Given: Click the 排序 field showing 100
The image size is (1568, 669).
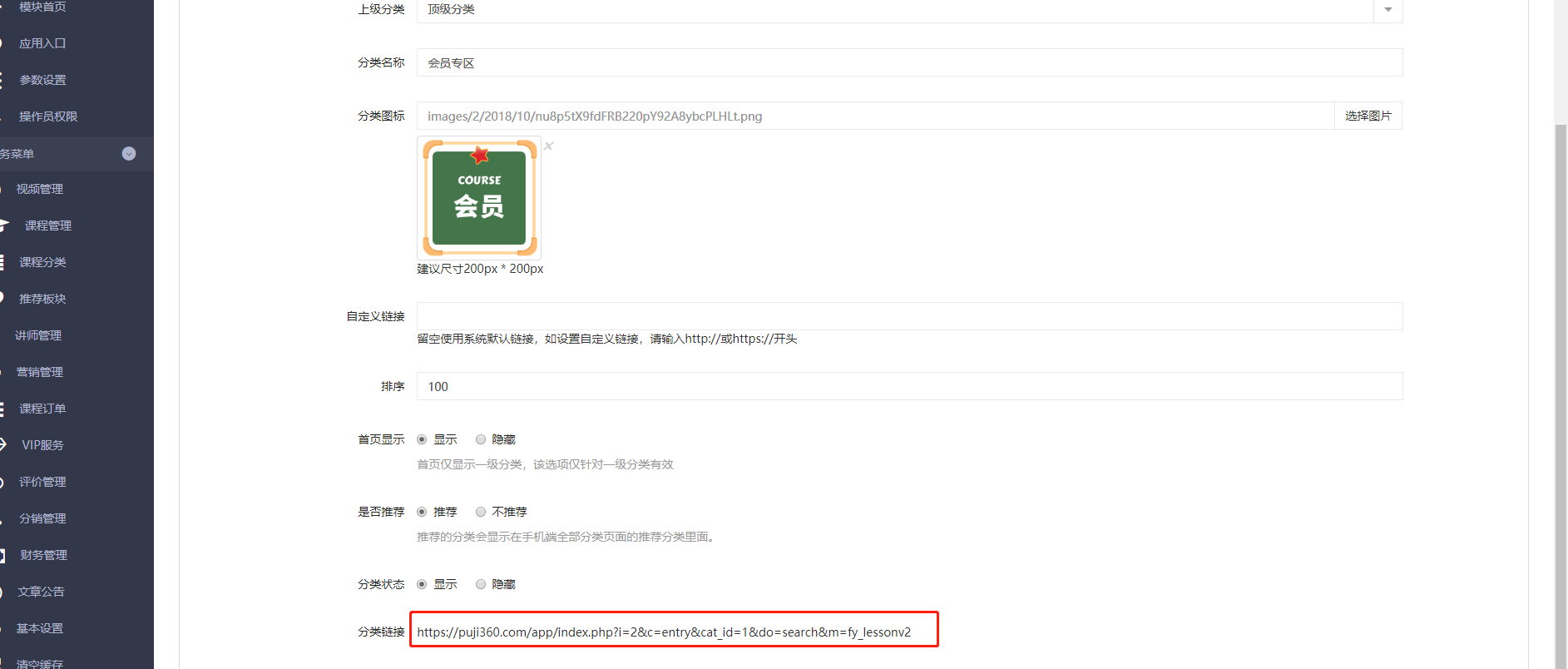Looking at the screenshot, I should tap(910, 386).
